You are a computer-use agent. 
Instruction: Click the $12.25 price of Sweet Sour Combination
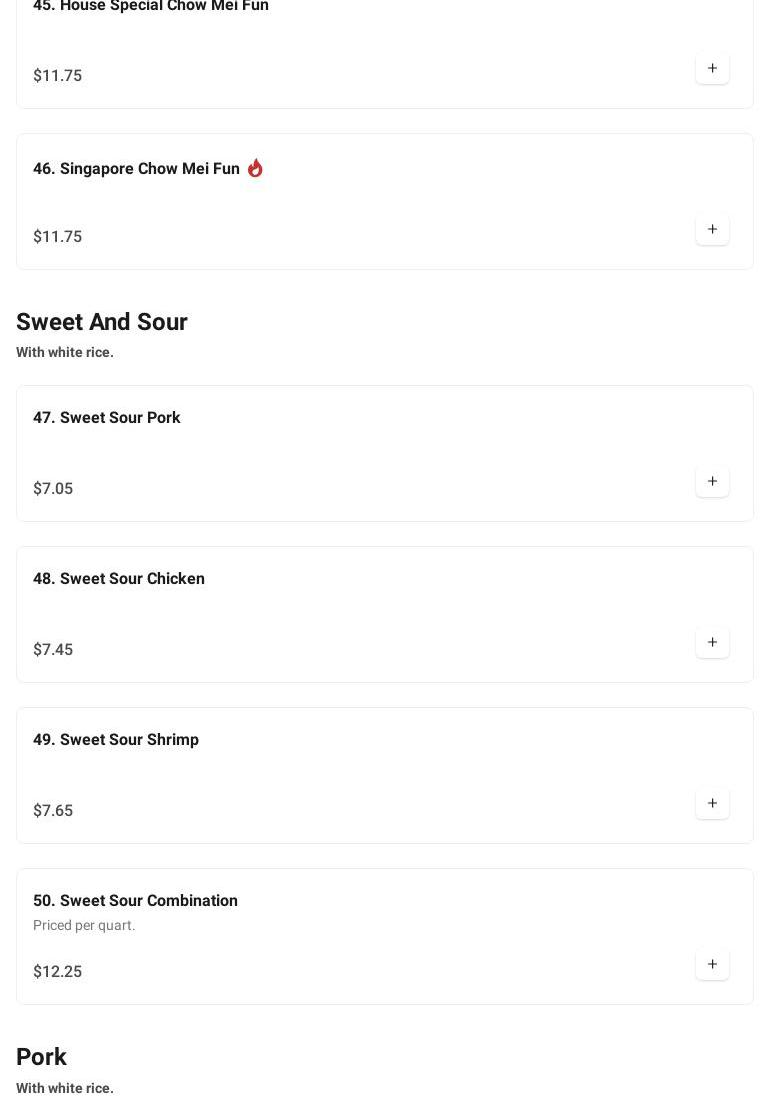pyautogui.click(x=58, y=972)
